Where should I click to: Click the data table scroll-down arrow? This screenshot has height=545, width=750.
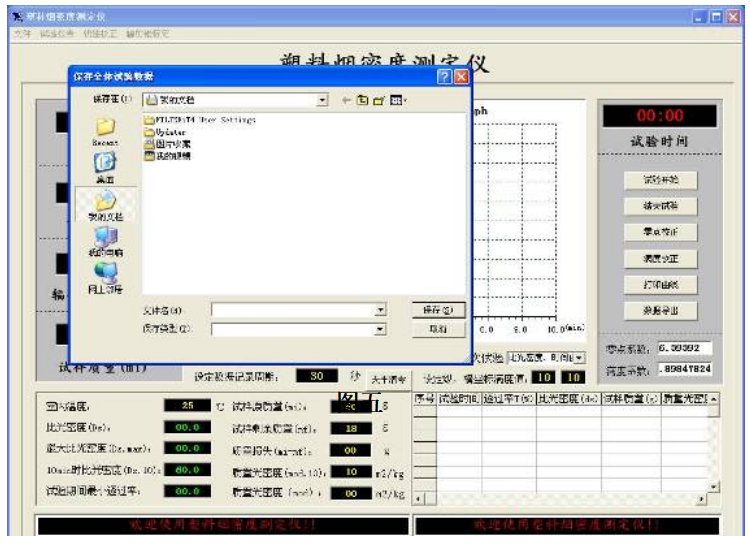714,487
